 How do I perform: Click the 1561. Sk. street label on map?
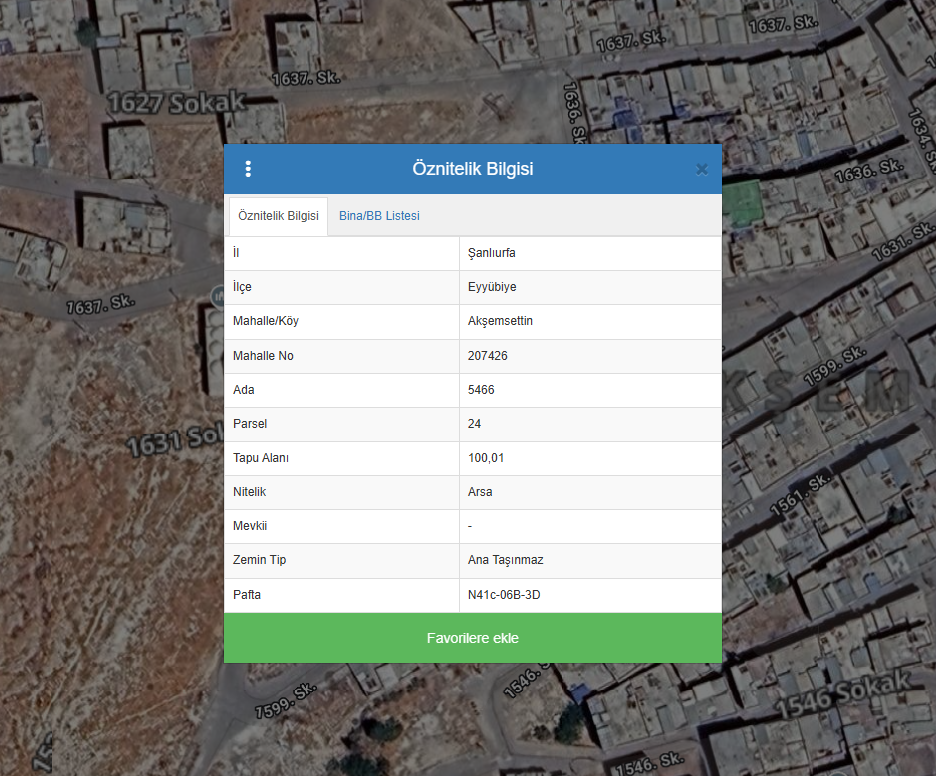point(799,494)
